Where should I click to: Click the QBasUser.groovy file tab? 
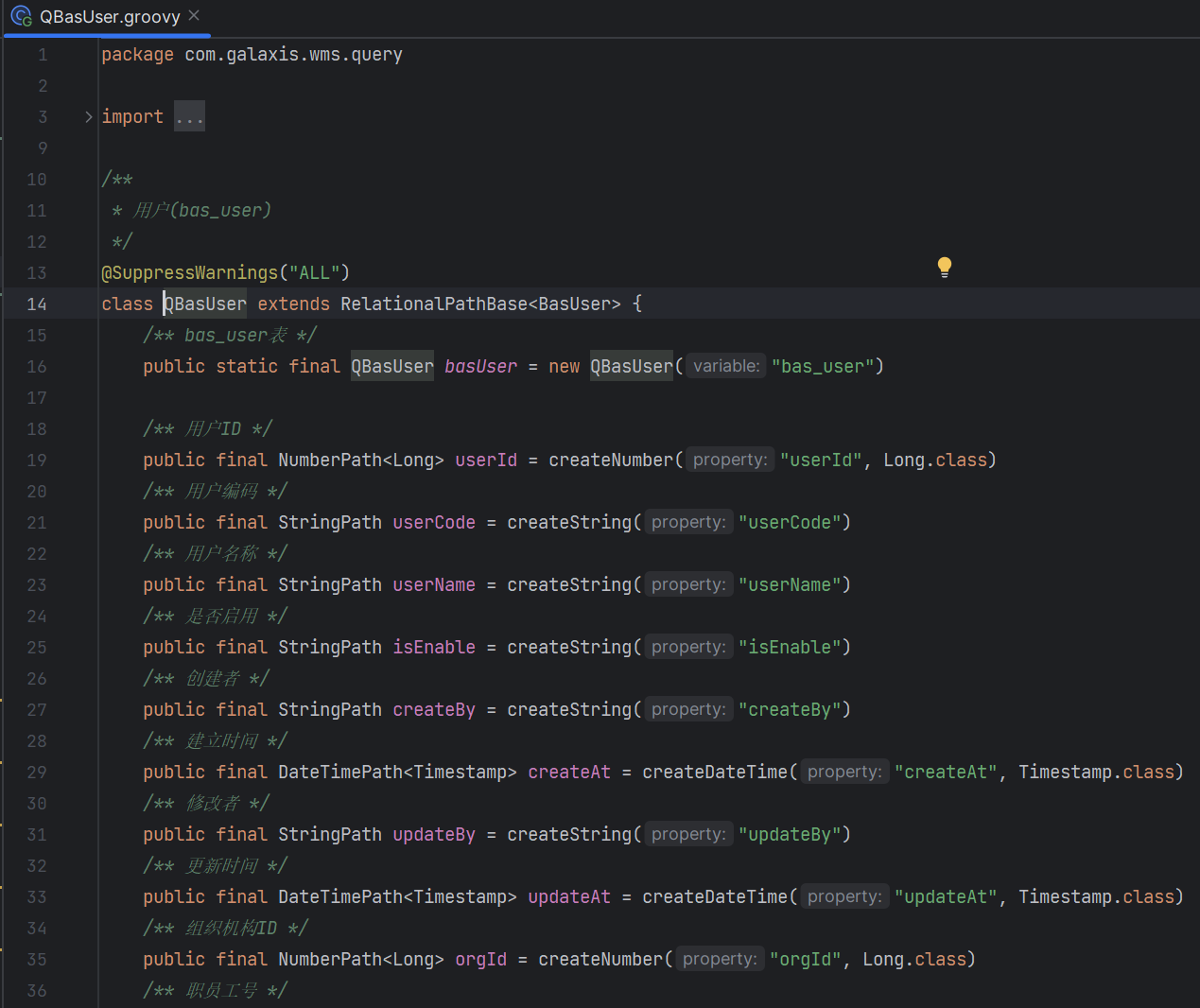106,17
